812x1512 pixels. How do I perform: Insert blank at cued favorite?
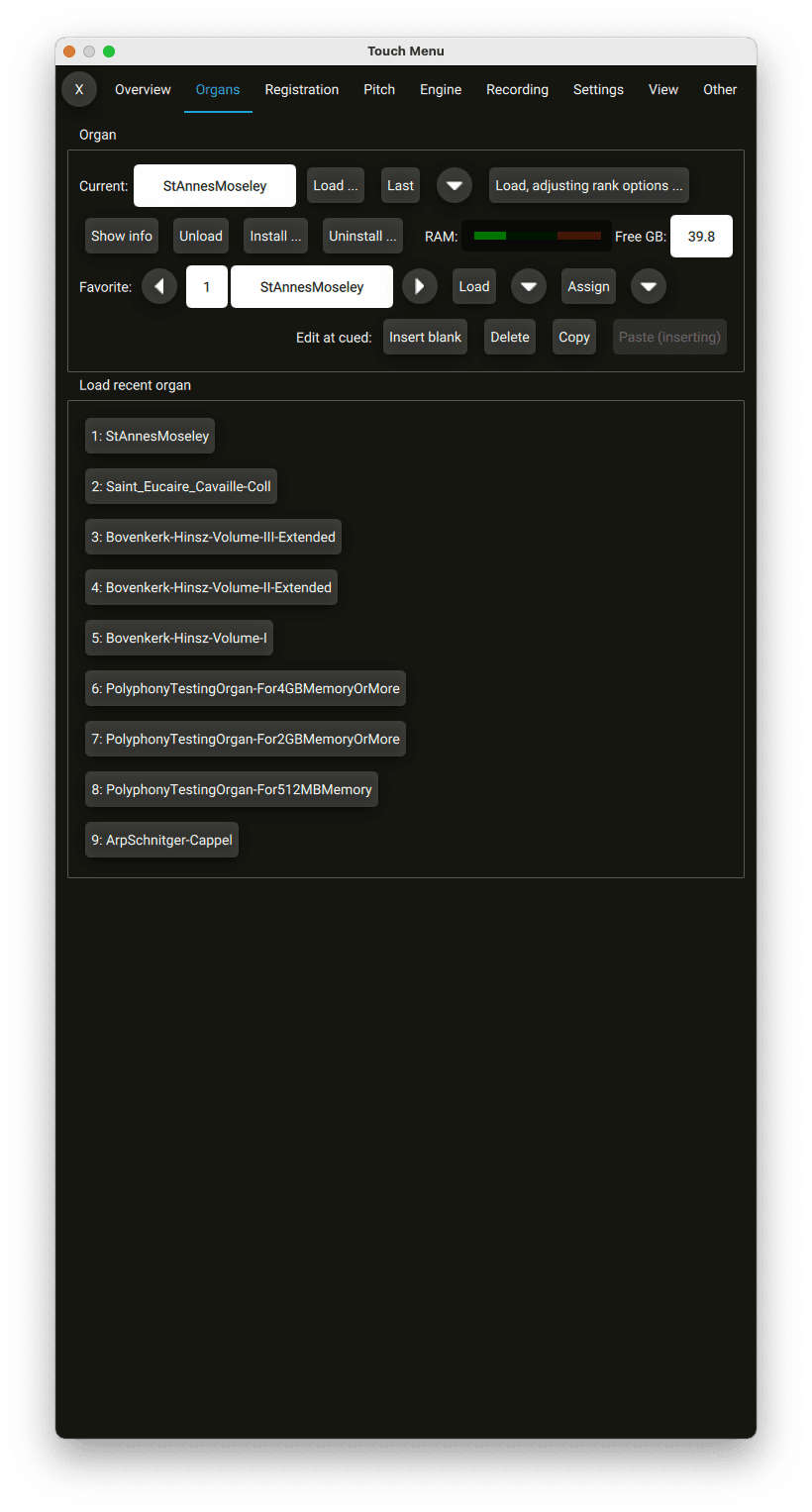(x=425, y=337)
